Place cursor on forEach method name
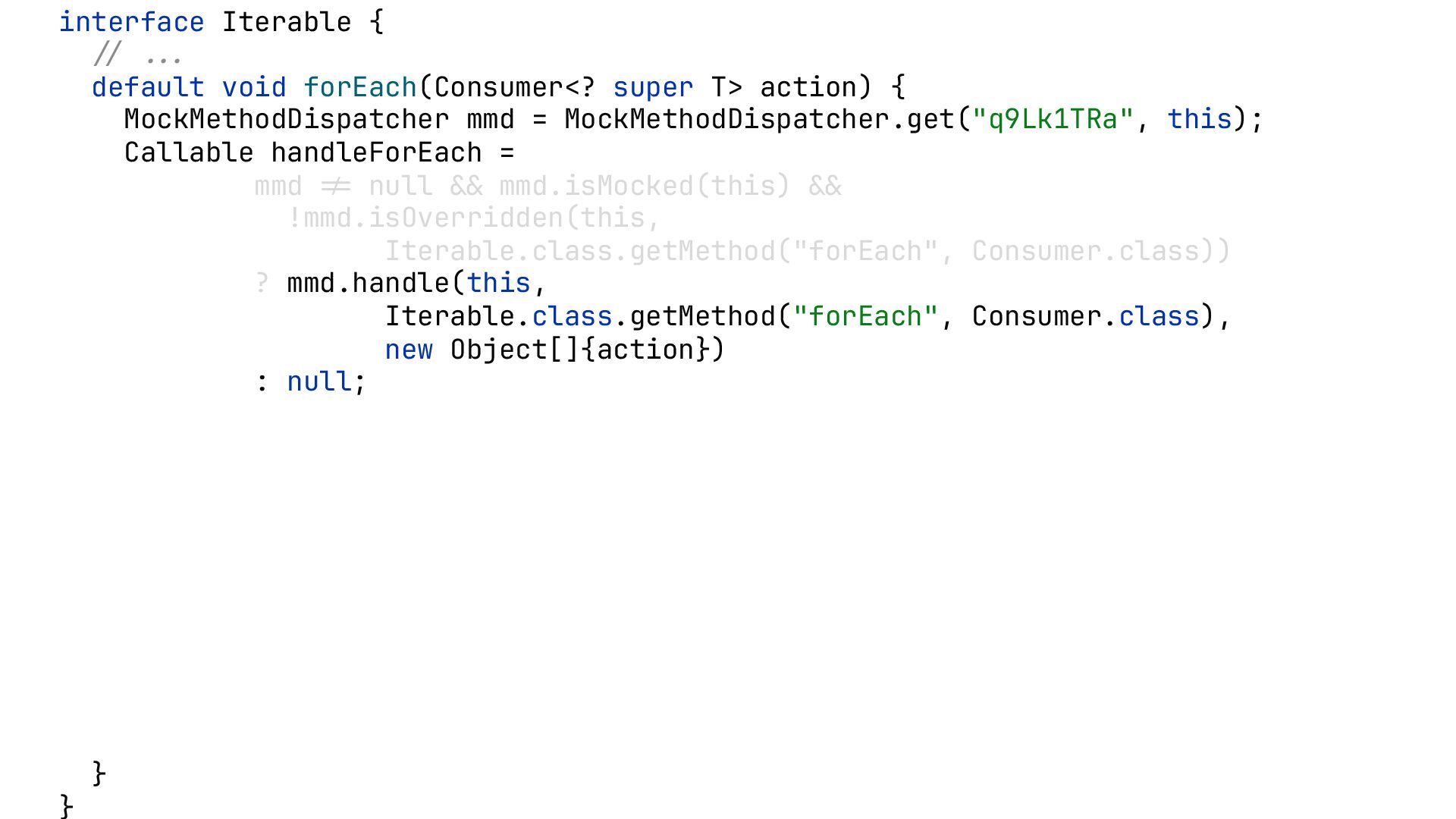The width and height of the screenshot is (1456, 819). [x=360, y=87]
